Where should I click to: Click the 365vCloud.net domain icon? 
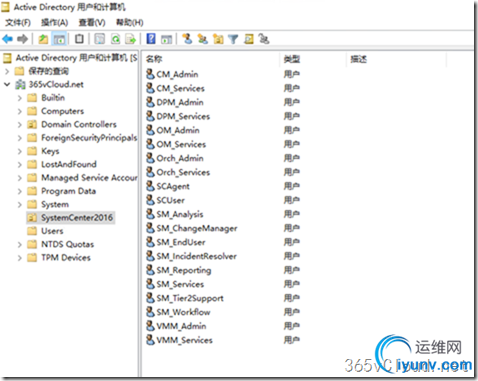click(20, 85)
